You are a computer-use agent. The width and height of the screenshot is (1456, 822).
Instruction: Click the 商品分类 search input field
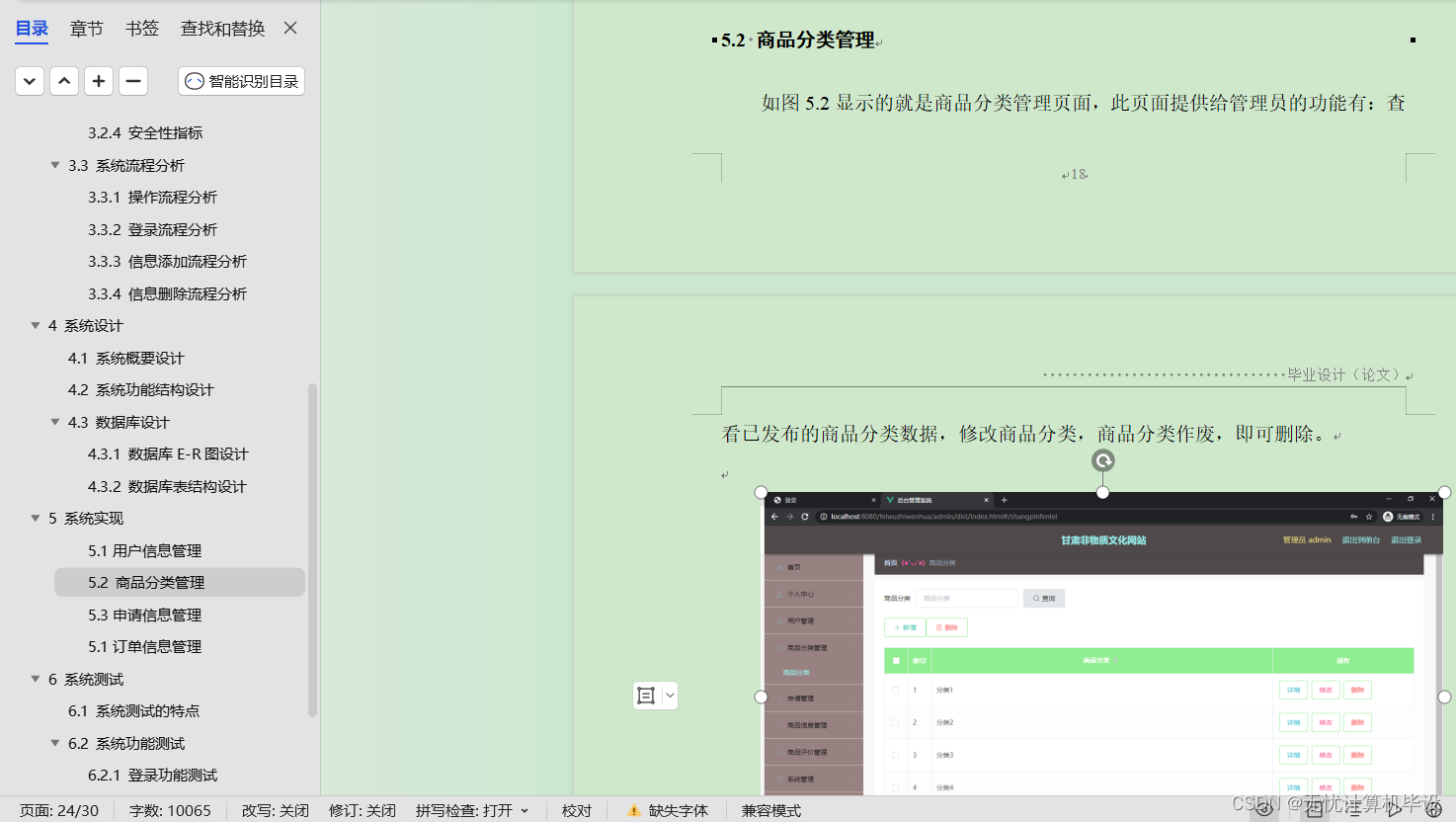pyautogui.click(x=966, y=597)
